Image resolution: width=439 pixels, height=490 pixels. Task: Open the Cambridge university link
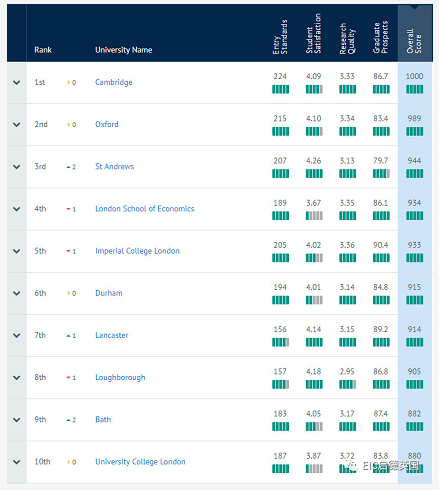tap(114, 82)
